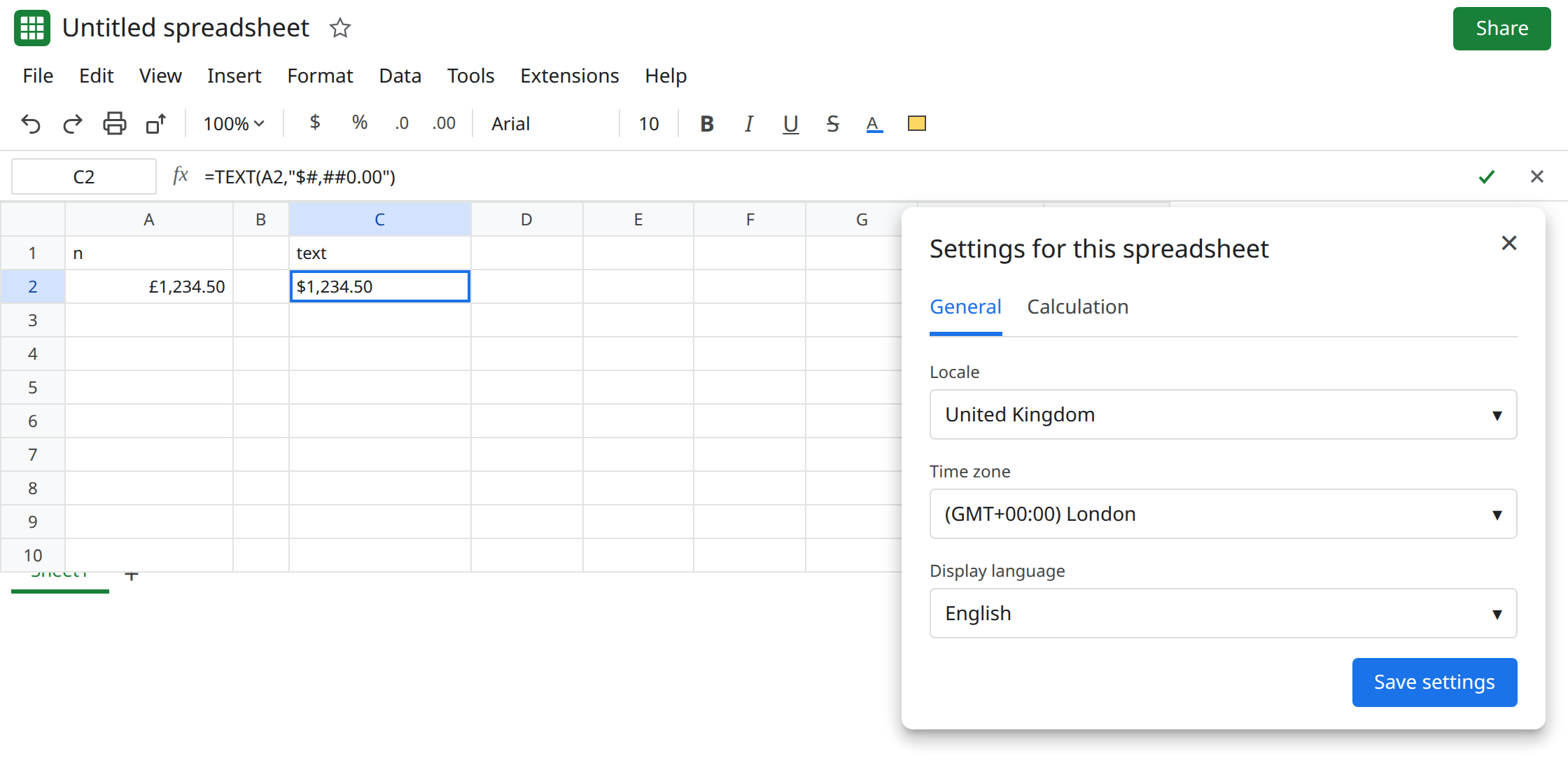The height and width of the screenshot is (784, 1568).
Task: Click the formula bar text
Action: 300,176
